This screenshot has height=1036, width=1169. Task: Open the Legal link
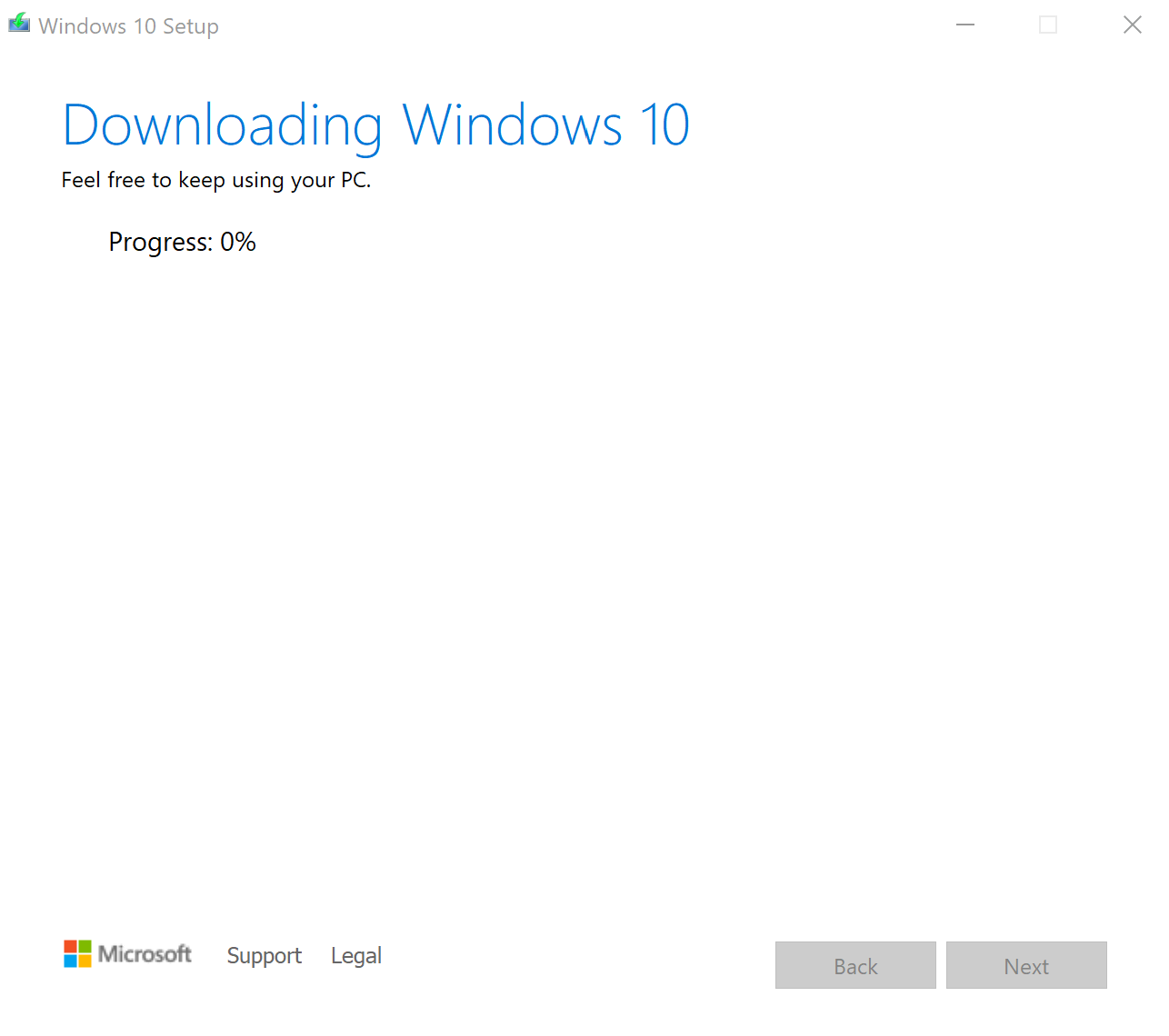(x=356, y=956)
